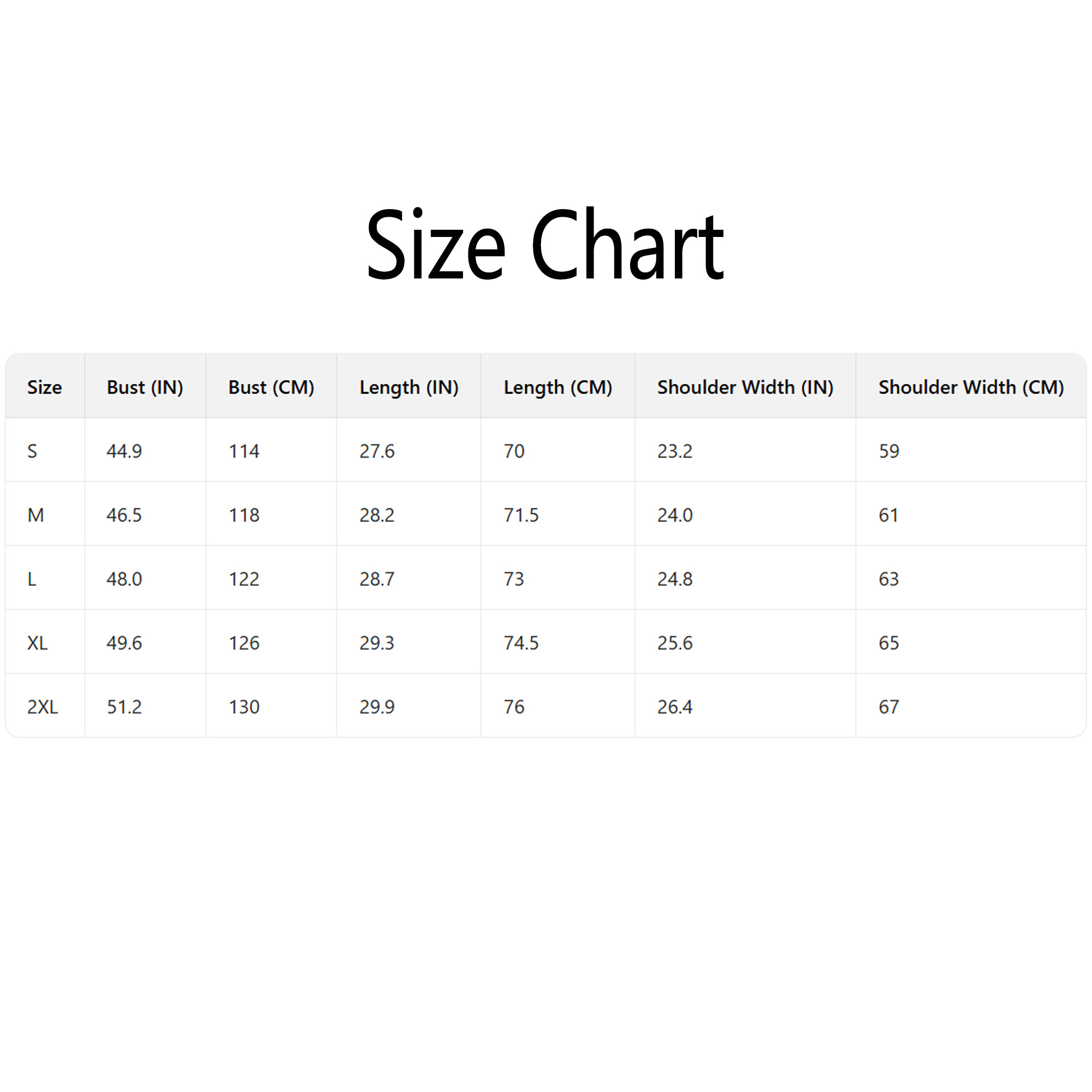
Task: Select the 118 bust centimeter cell
Action: pos(244,515)
